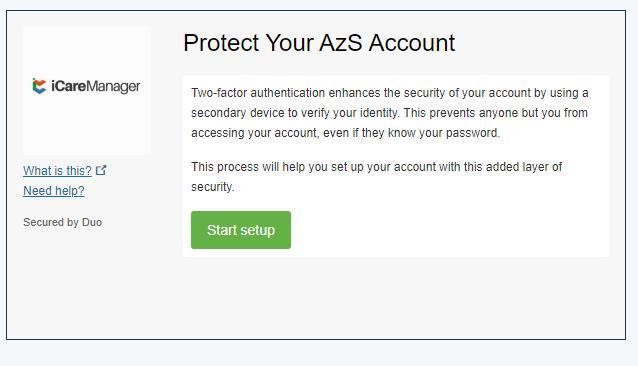
Task: Click the colored iCareManager emblem icon
Action: pos(39,86)
